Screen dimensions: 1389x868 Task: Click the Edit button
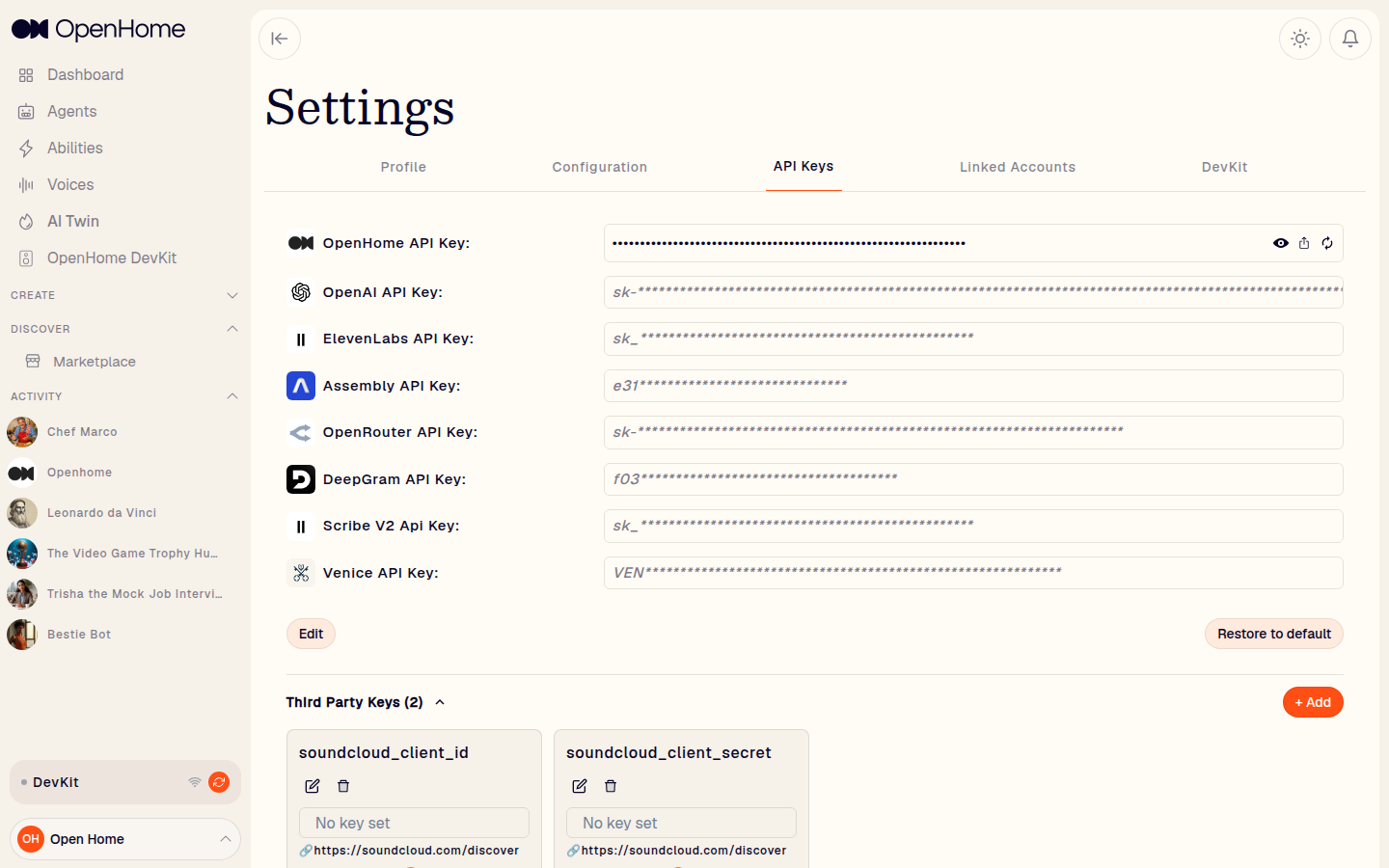(311, 634)
